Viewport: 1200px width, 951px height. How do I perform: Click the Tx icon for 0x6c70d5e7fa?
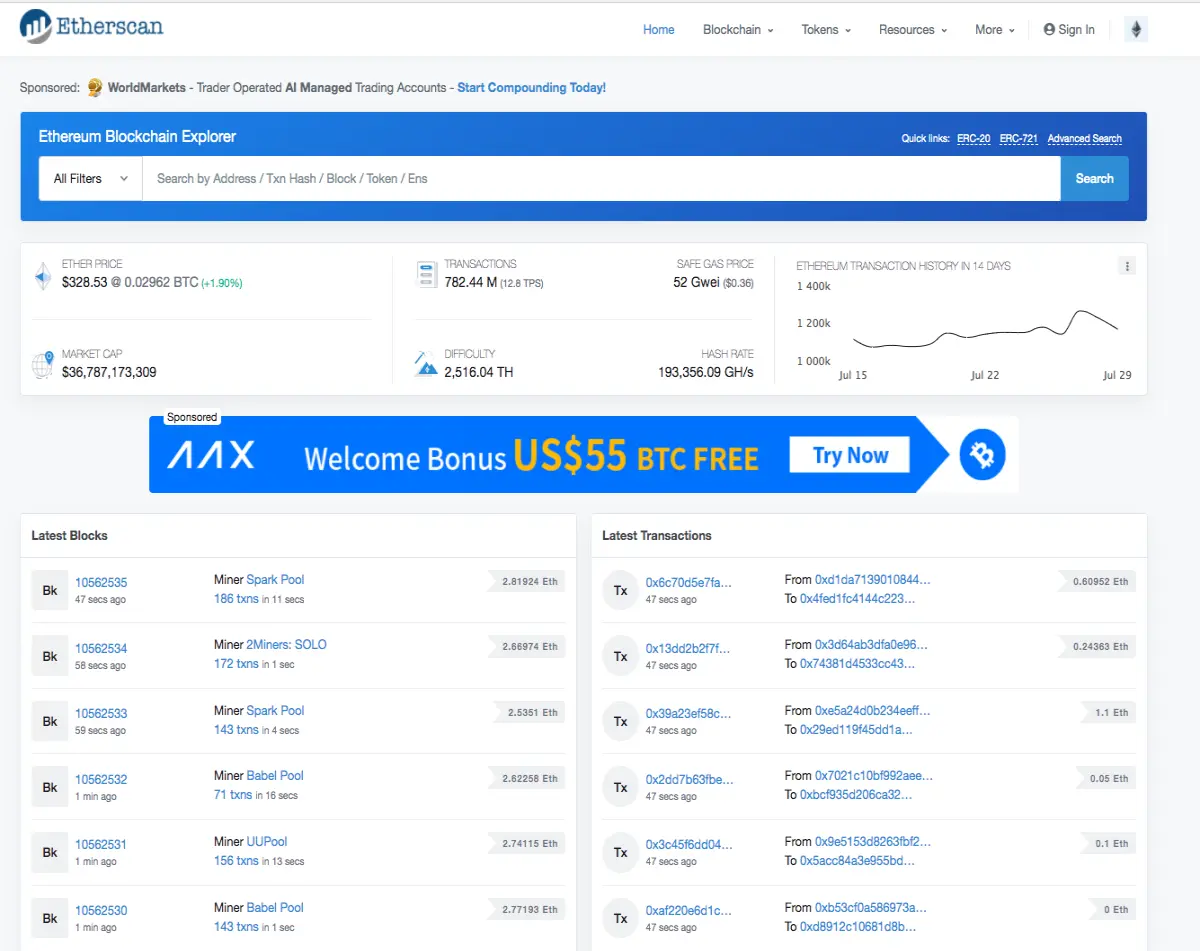(x=621, y=590)
